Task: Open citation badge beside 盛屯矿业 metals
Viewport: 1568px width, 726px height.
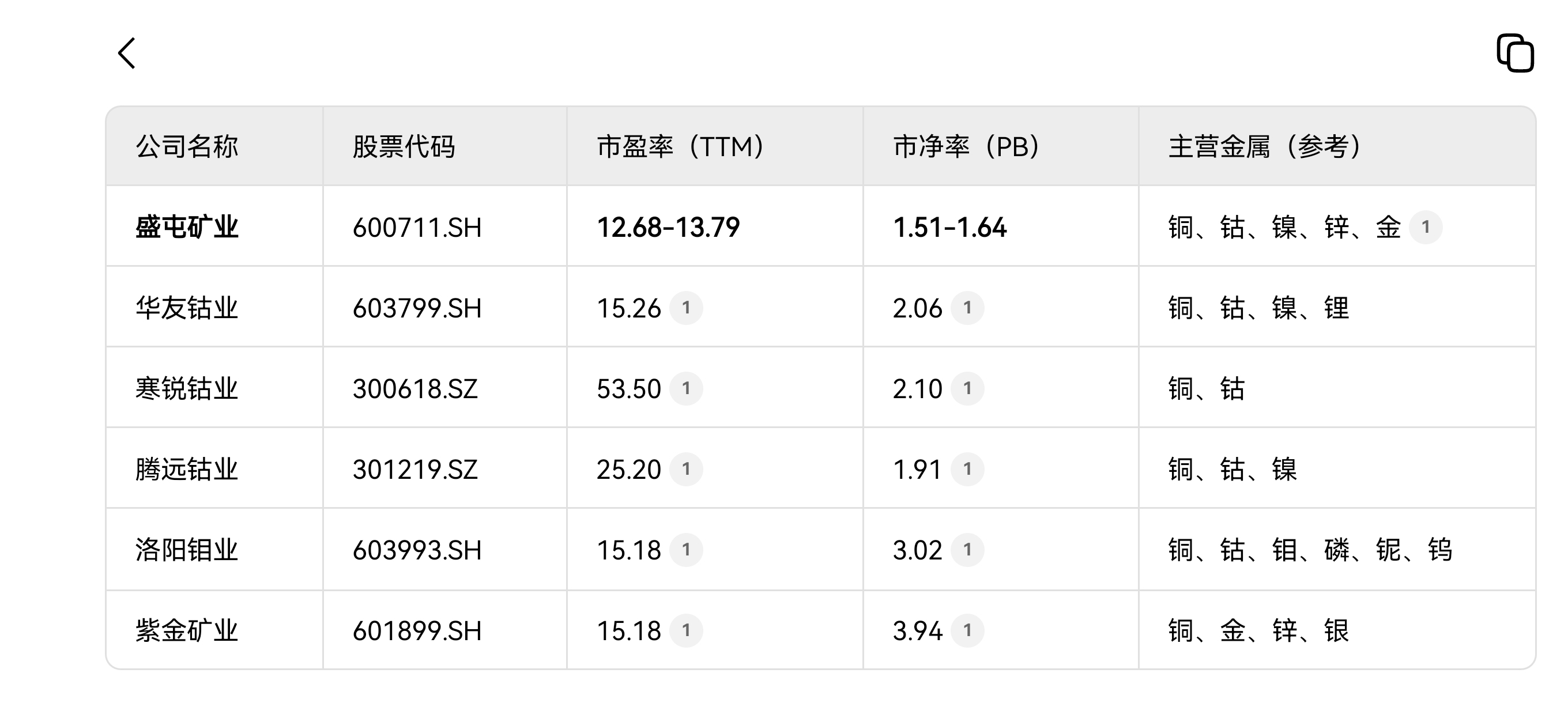Action: 1426,227
